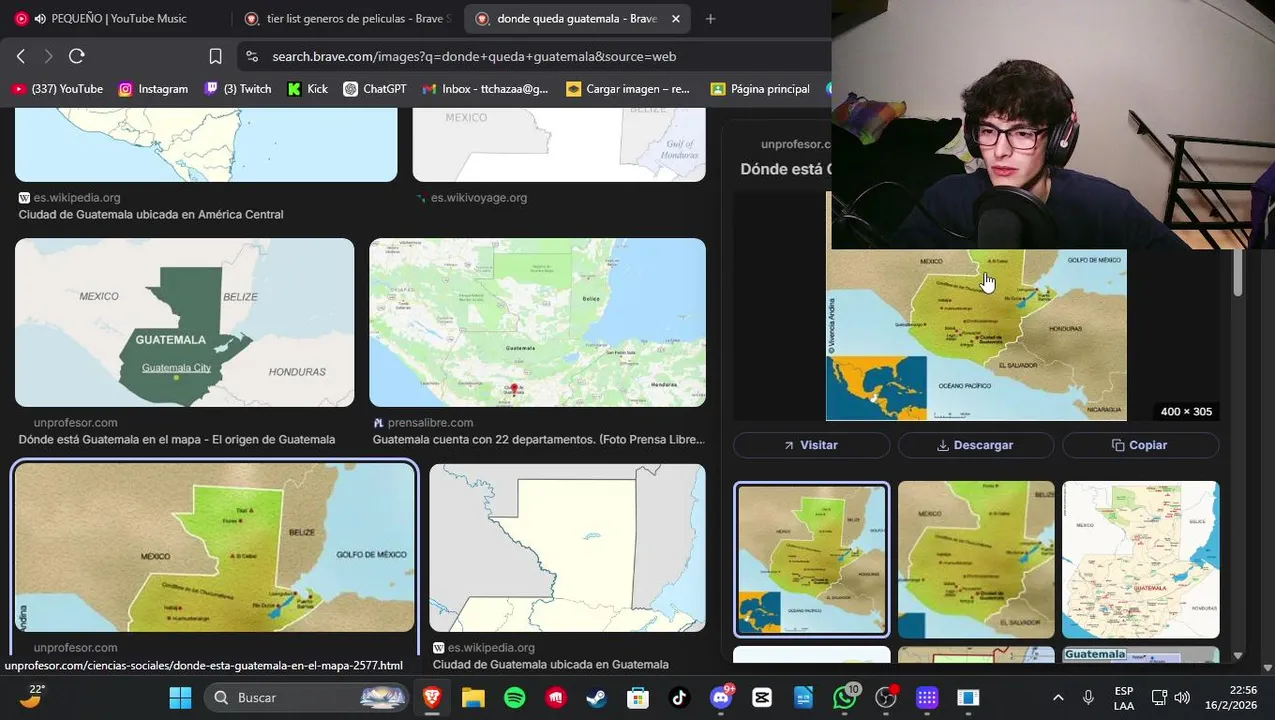Click the prensalibre.com source label

tap(430, 423)
